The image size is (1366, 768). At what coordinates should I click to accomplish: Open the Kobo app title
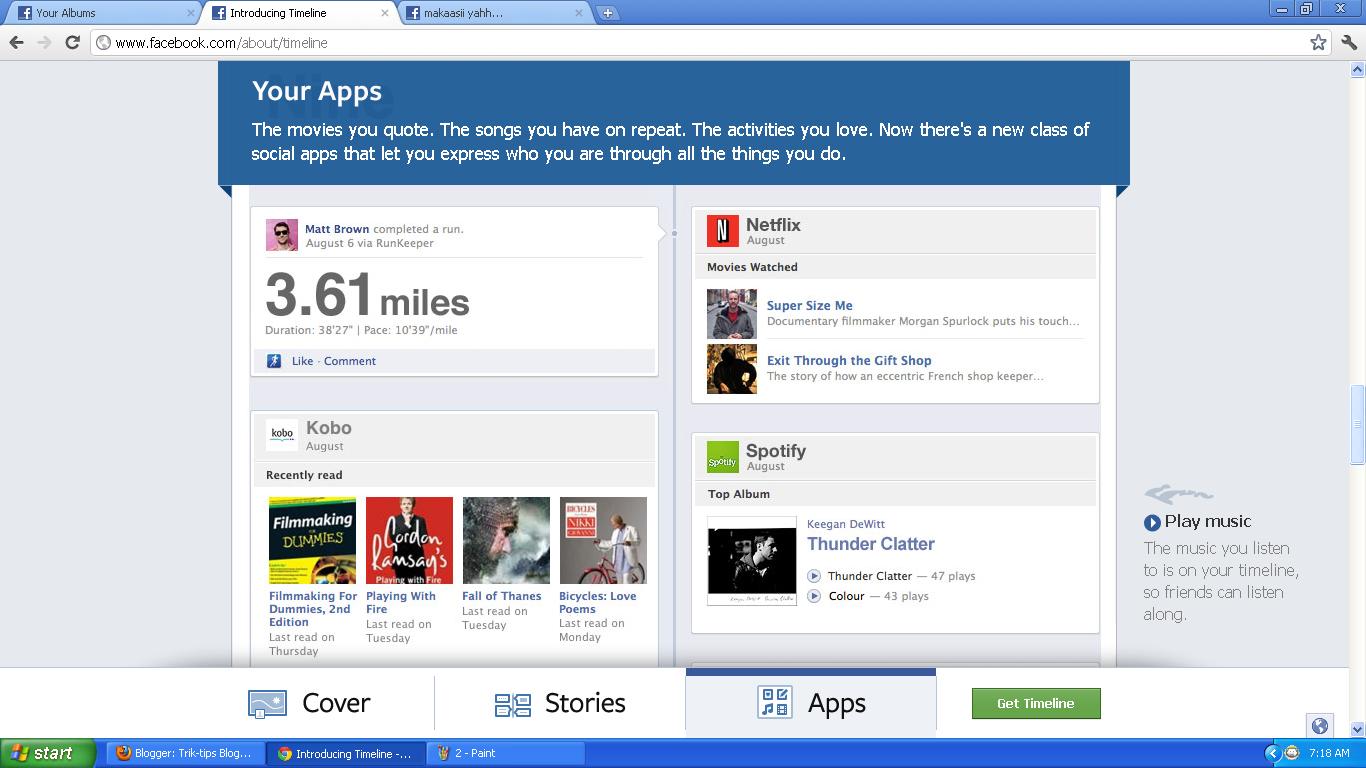tap(329, 428)
